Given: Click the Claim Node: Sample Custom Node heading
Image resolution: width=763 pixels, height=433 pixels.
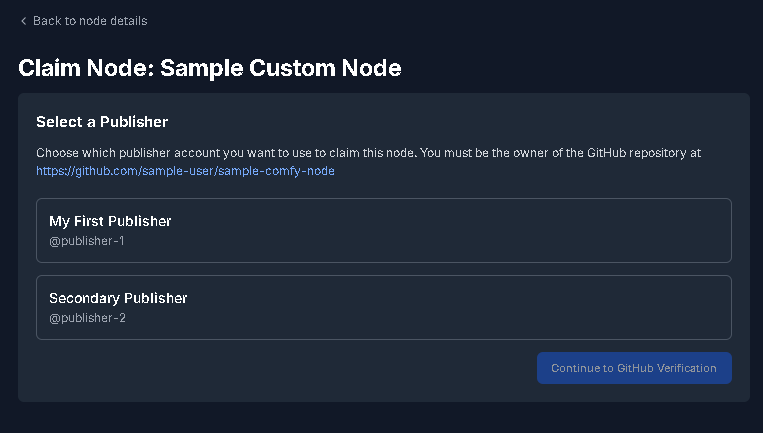Looking at the screenshot, I should coord(210,68).
